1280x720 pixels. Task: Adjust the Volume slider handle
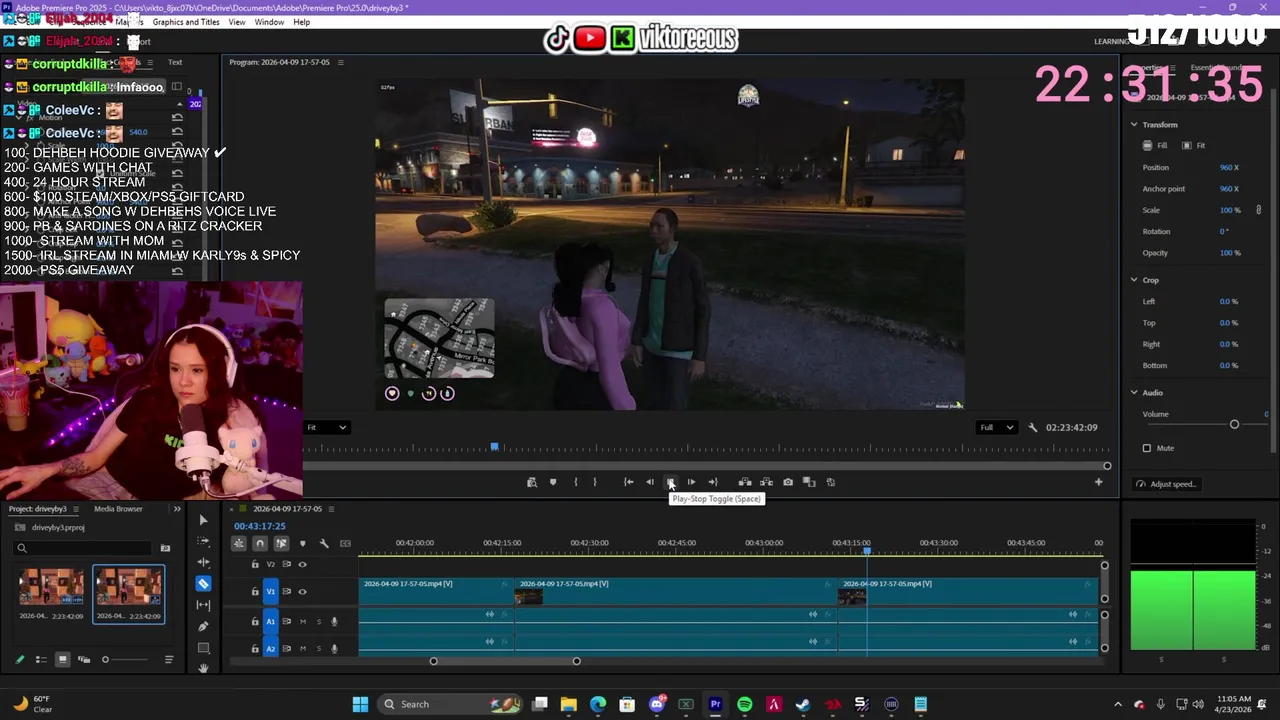coord(1234,425)
